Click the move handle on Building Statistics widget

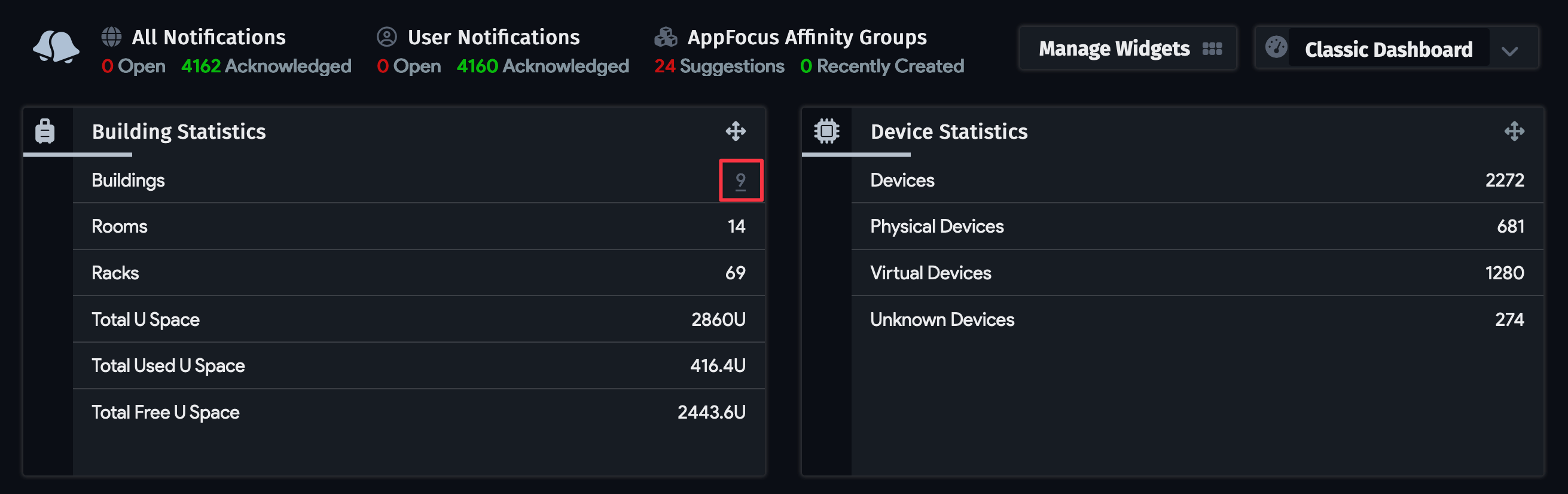pos(737,131)
